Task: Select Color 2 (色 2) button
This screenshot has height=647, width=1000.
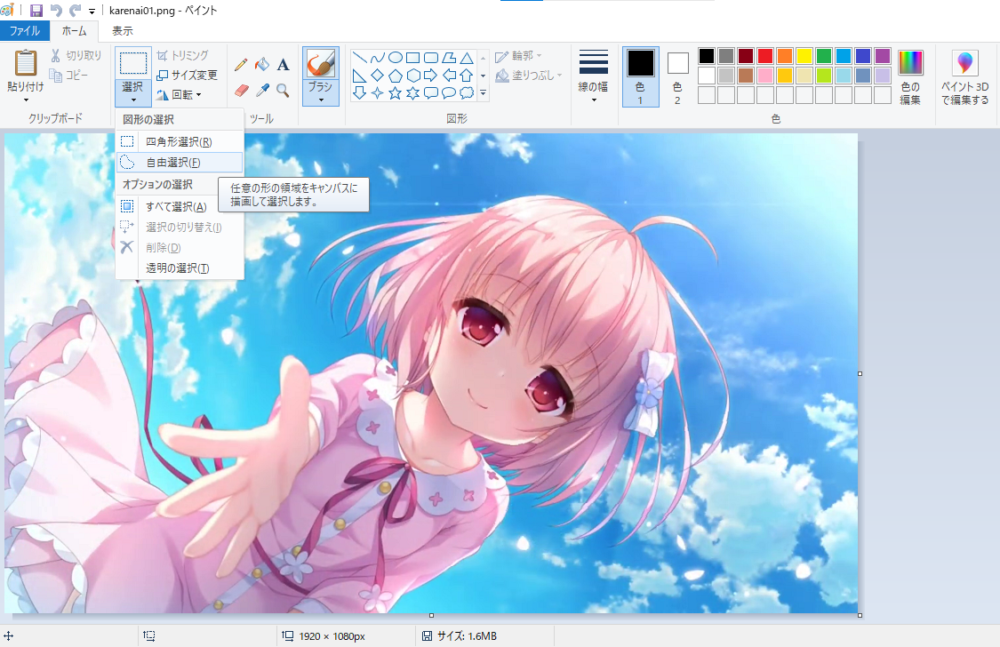Action: [x=677, y=77]
